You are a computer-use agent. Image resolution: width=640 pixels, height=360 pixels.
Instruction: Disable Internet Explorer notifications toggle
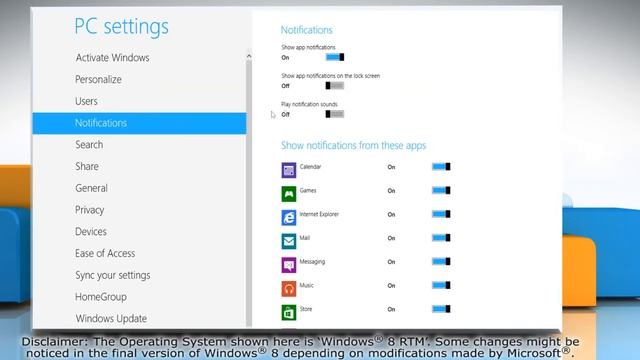click(441, 214)
